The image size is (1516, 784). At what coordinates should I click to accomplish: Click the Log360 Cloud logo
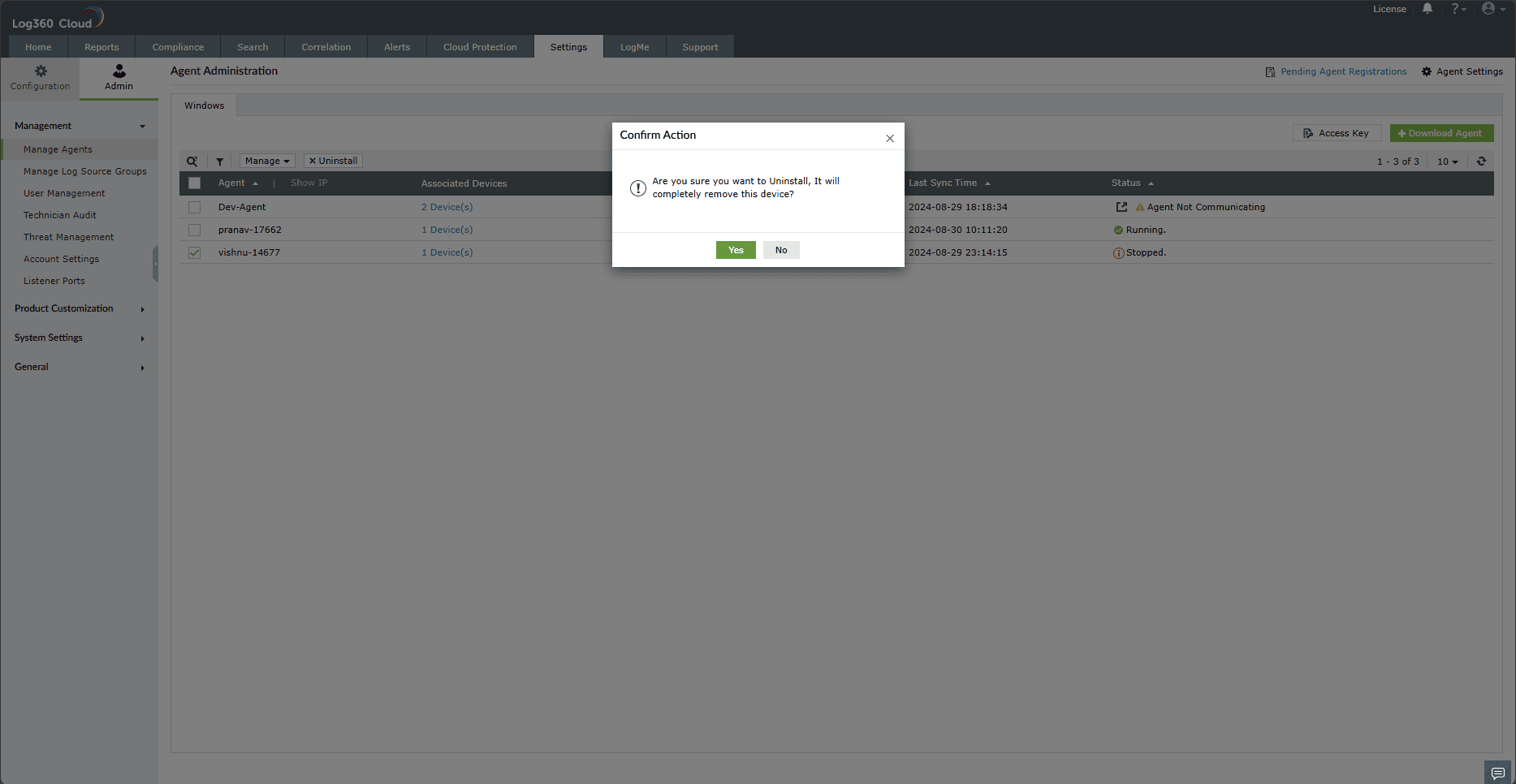coord(57,19)
